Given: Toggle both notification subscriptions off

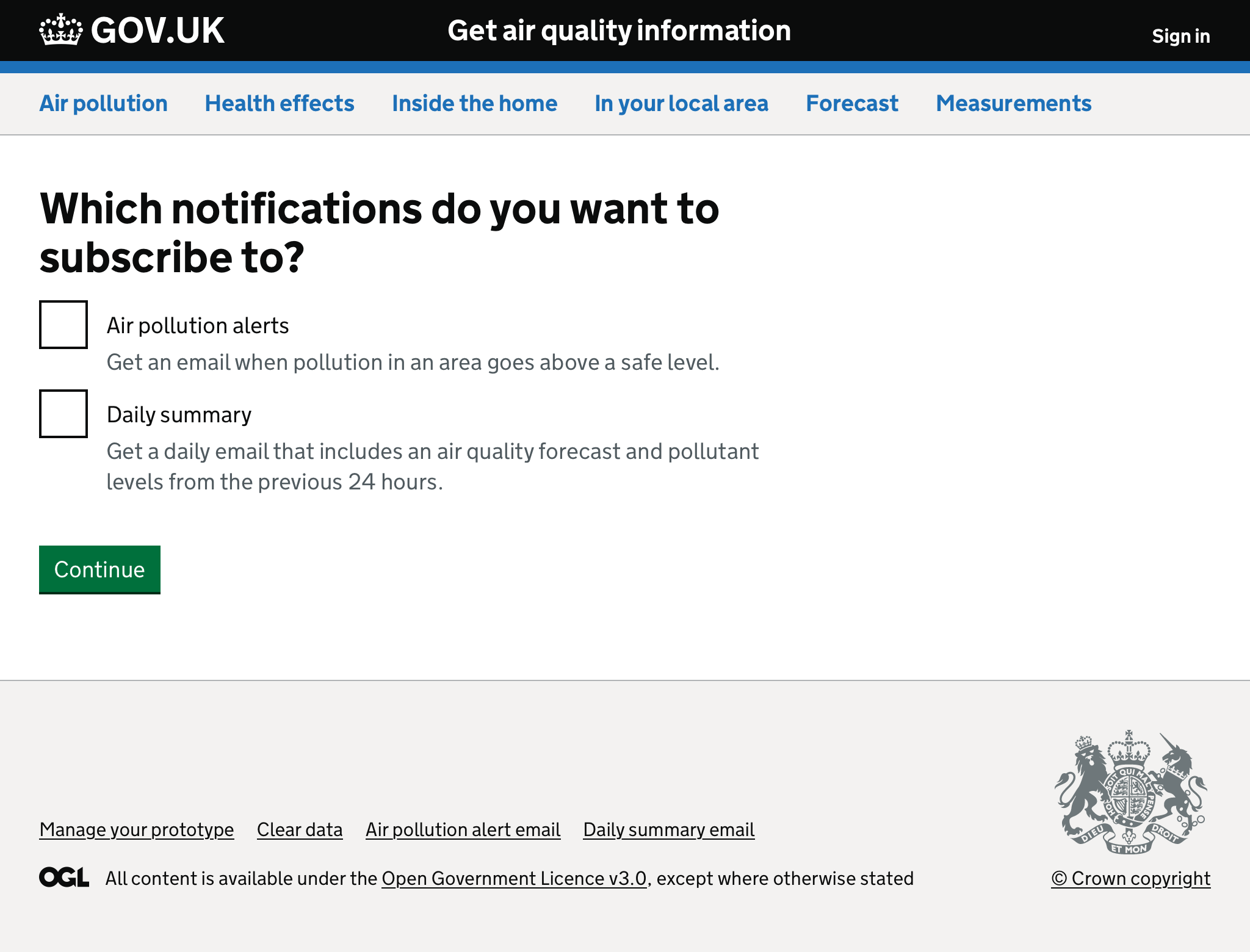Looking at the screenshot, I should tap(63, 324).
